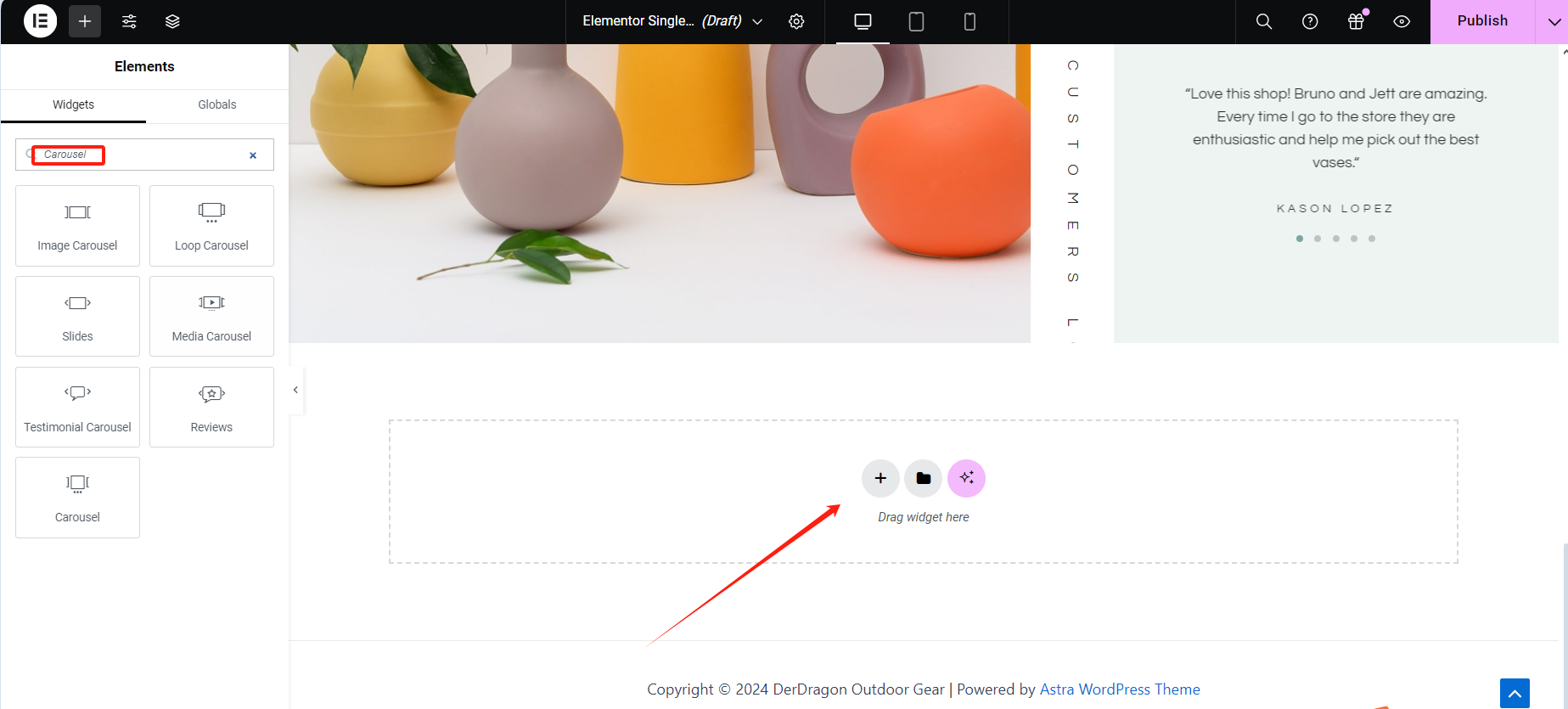Click the Kason Lopez testimonial name

[1335, 208]
